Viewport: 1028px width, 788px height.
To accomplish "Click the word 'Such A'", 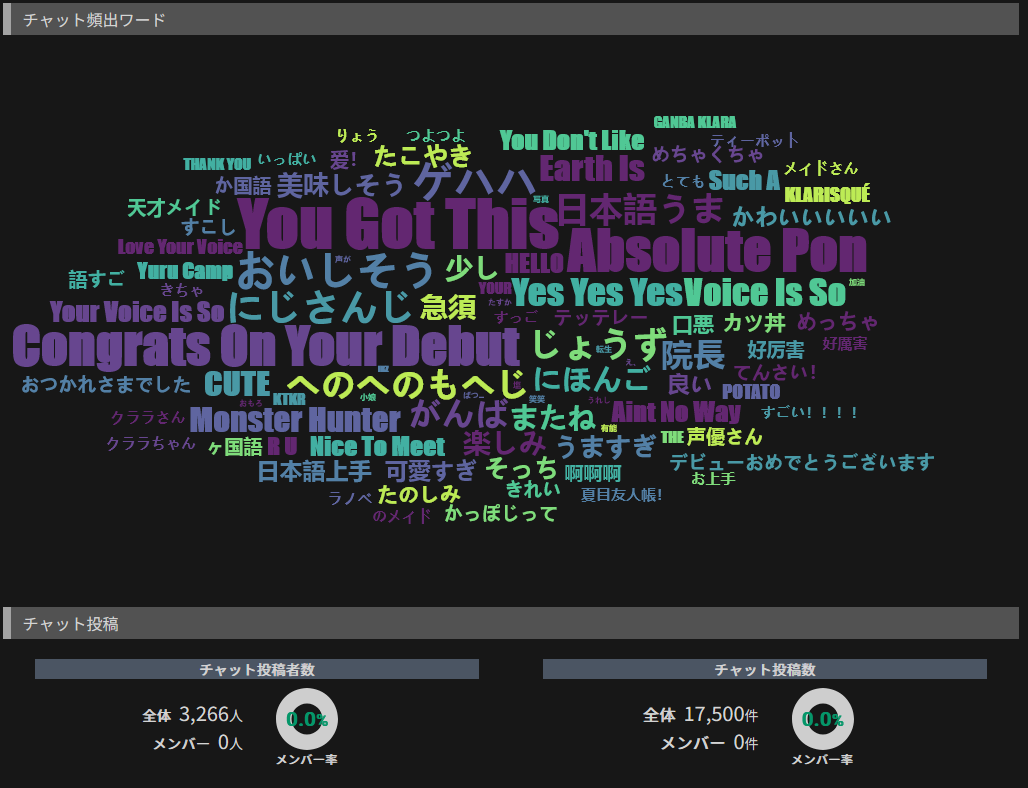I will (x=744, y=180).
